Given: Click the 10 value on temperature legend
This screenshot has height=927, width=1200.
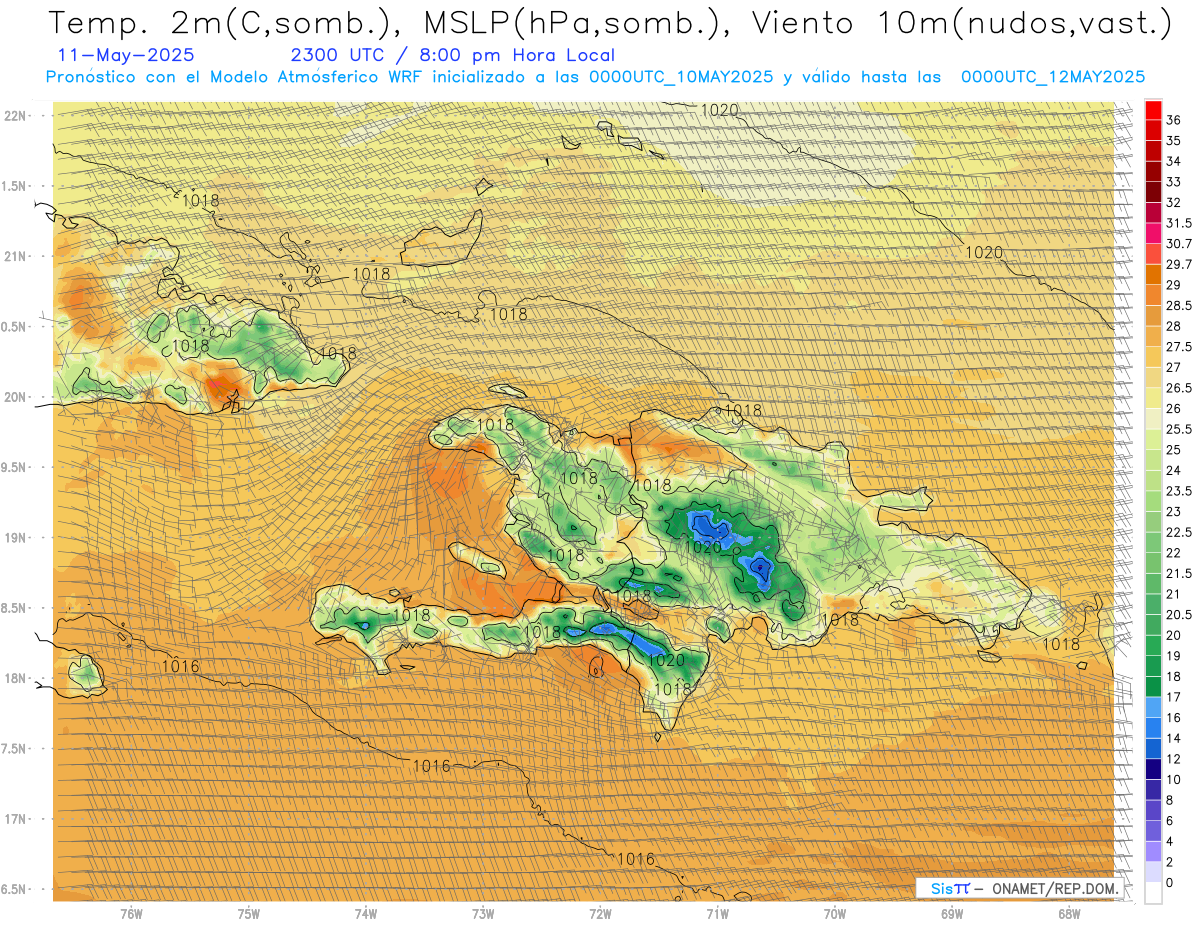Looking at the screenshot, I should click(1174, 779).
